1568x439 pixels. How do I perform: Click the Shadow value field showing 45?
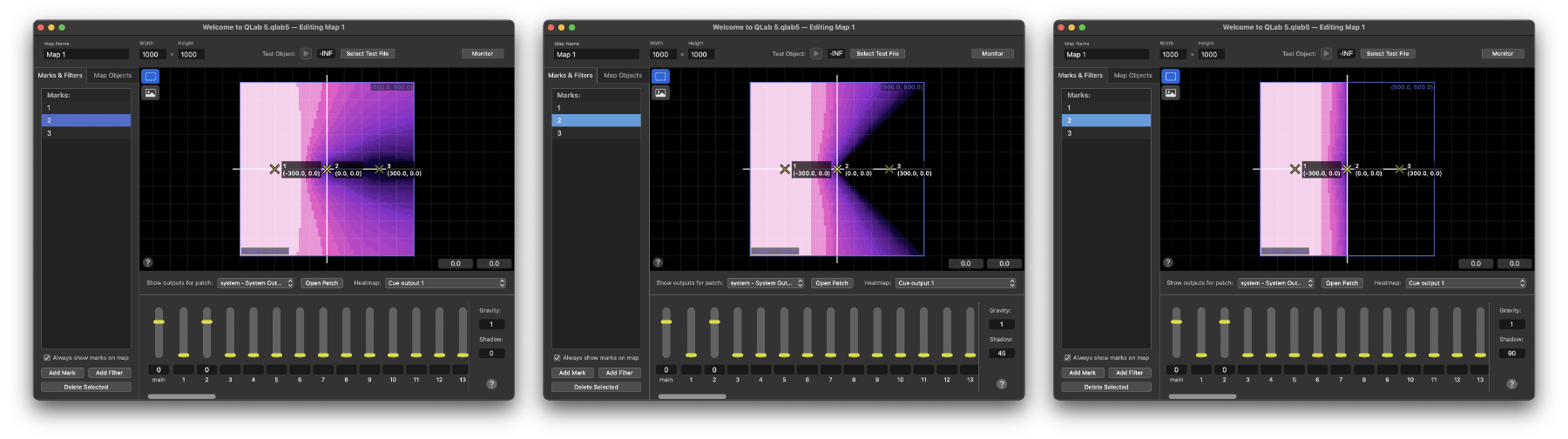click(1001, 354)
